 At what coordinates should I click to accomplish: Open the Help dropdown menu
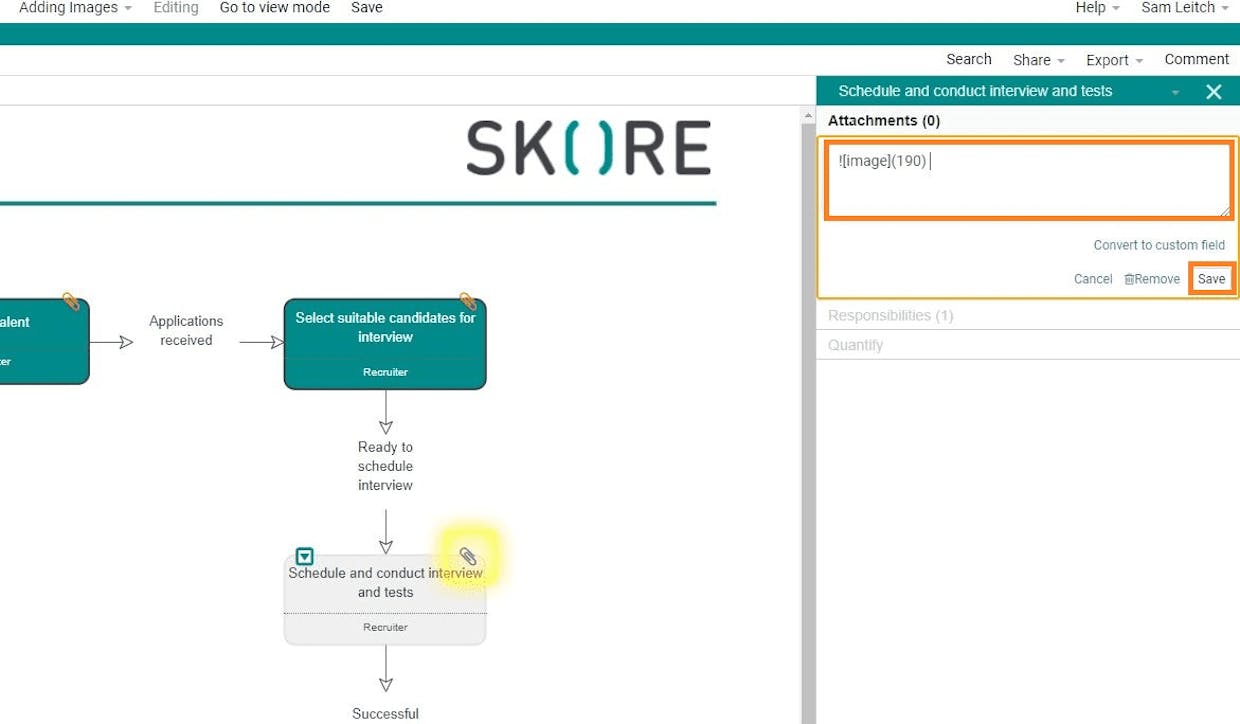1097,8
